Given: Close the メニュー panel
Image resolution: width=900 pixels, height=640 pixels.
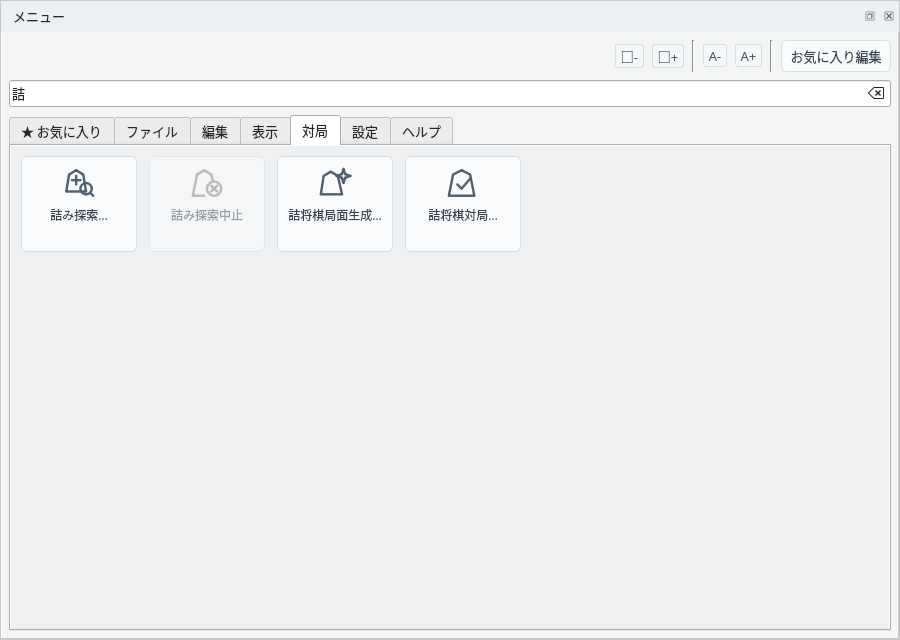Looking at the screenshot, I should [889, 16].
